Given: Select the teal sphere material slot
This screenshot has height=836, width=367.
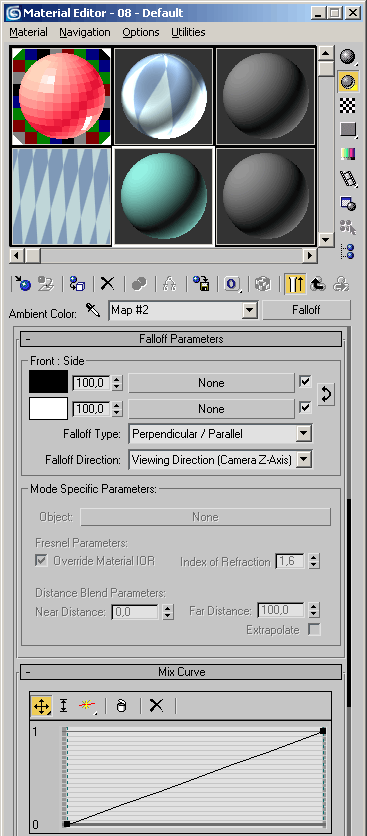Looking at the screenshot, I should [x=163, y=197].
